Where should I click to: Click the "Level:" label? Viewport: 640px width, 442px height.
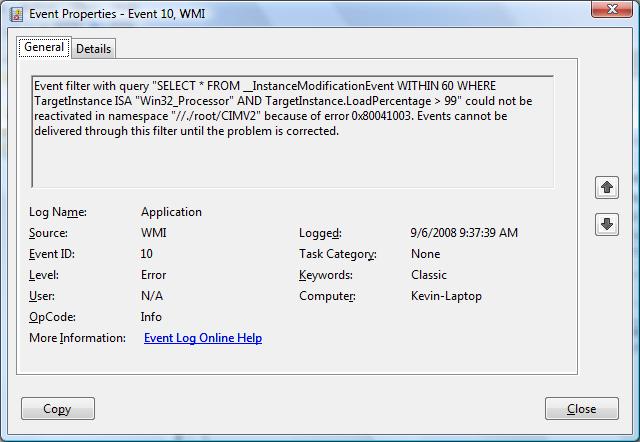[44, 275]
